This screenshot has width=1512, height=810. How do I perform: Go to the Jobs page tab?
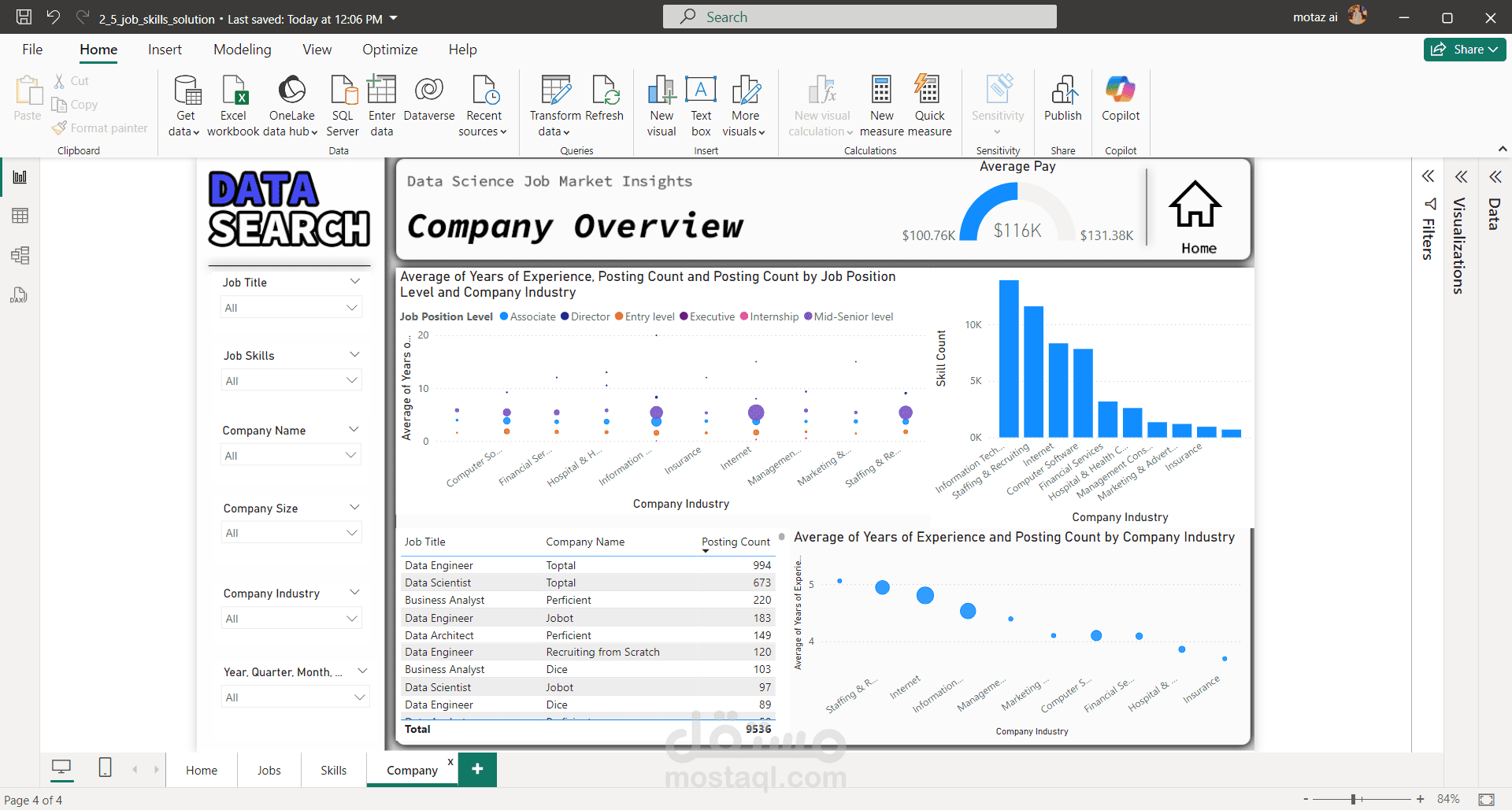coord(269,770)
